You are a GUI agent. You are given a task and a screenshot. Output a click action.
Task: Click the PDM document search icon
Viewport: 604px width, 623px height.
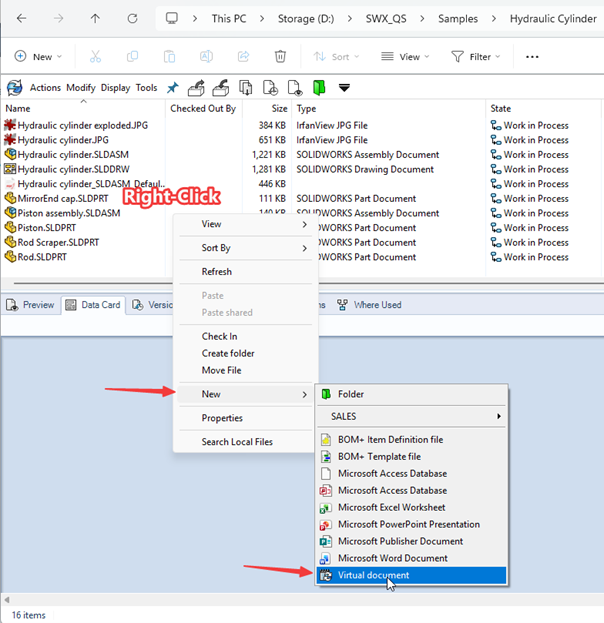(x=295, y=88)
